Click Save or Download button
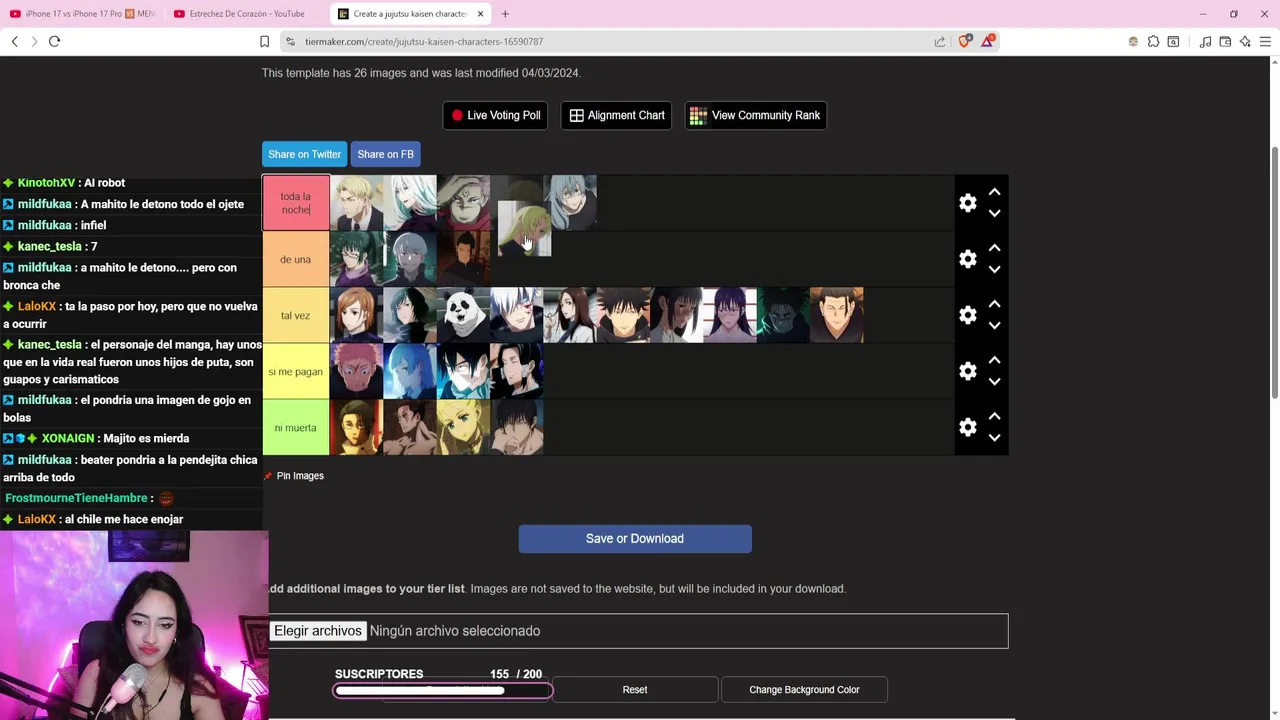This screenshot has width=1280, height=720. (x=635, y=538)
